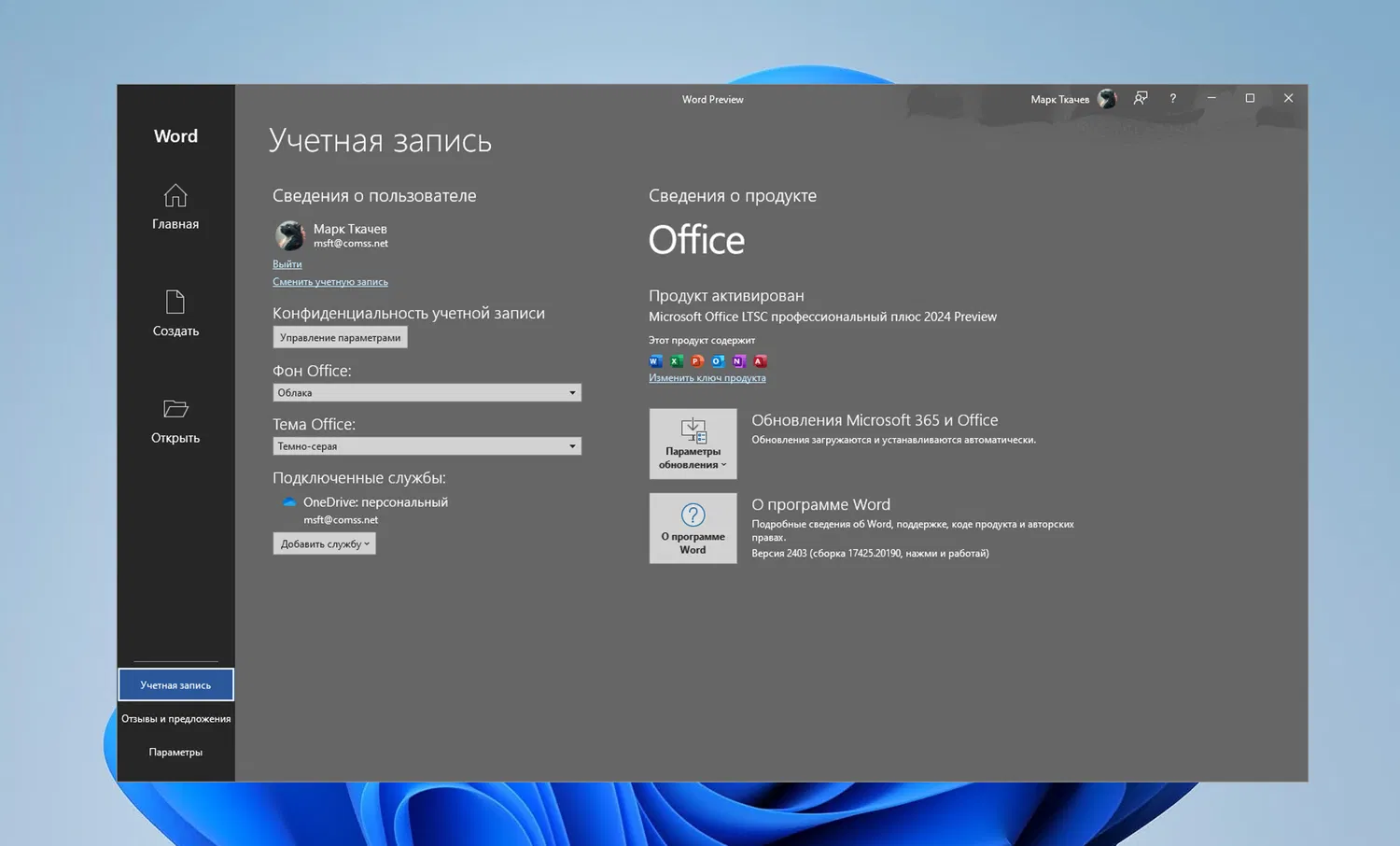Click the Изменить ключ продукта link

click(707, 378)
